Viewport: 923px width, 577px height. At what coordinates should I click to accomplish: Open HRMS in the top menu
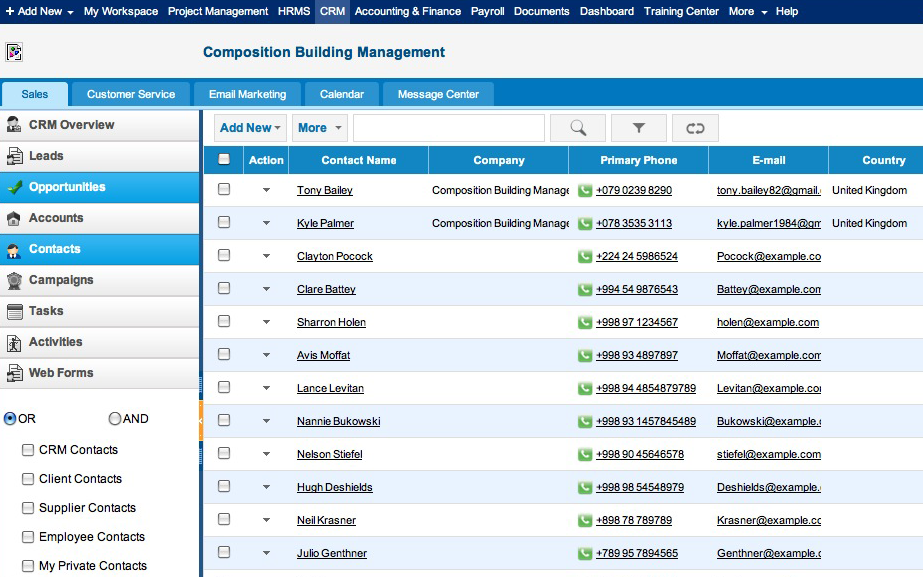click(294, 11)
